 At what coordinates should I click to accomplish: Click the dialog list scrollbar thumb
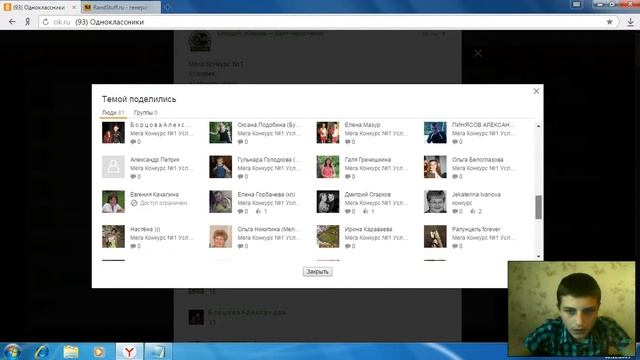(x=538, y=207)
